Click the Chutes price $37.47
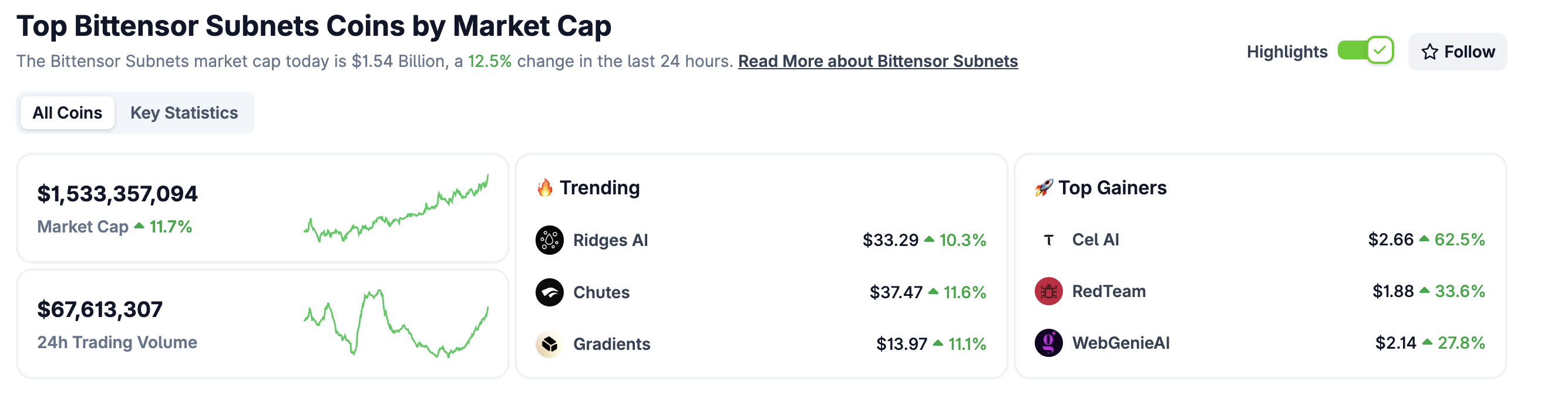 [x=896, y=292]
